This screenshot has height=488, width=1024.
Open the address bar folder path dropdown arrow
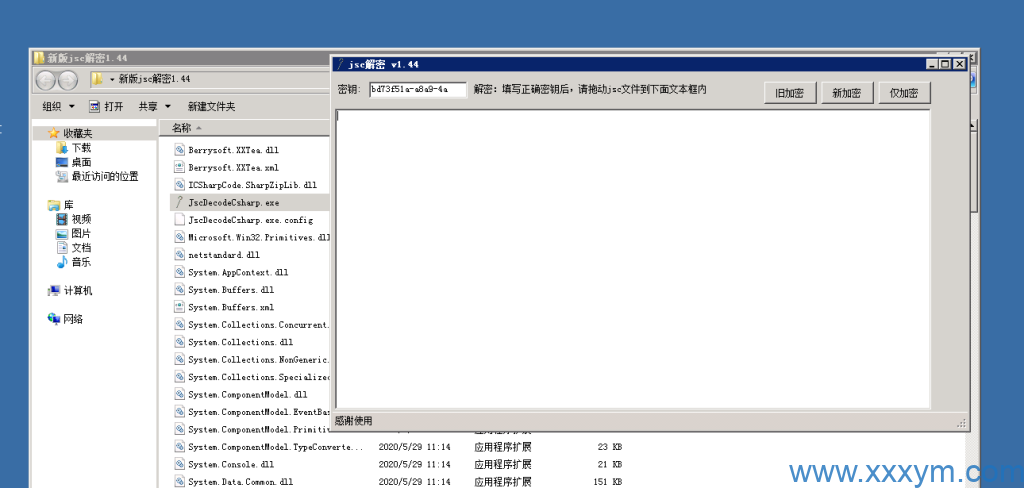click(112, 79)
